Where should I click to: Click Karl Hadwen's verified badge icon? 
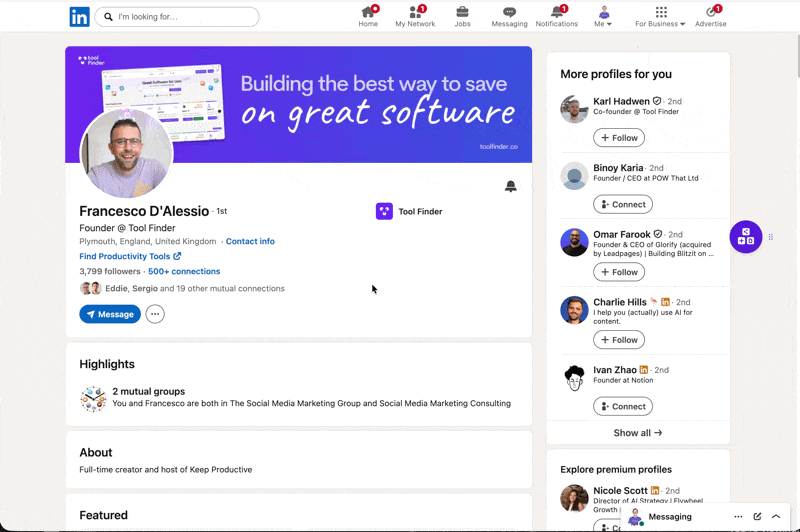click(x=657, y=101)
